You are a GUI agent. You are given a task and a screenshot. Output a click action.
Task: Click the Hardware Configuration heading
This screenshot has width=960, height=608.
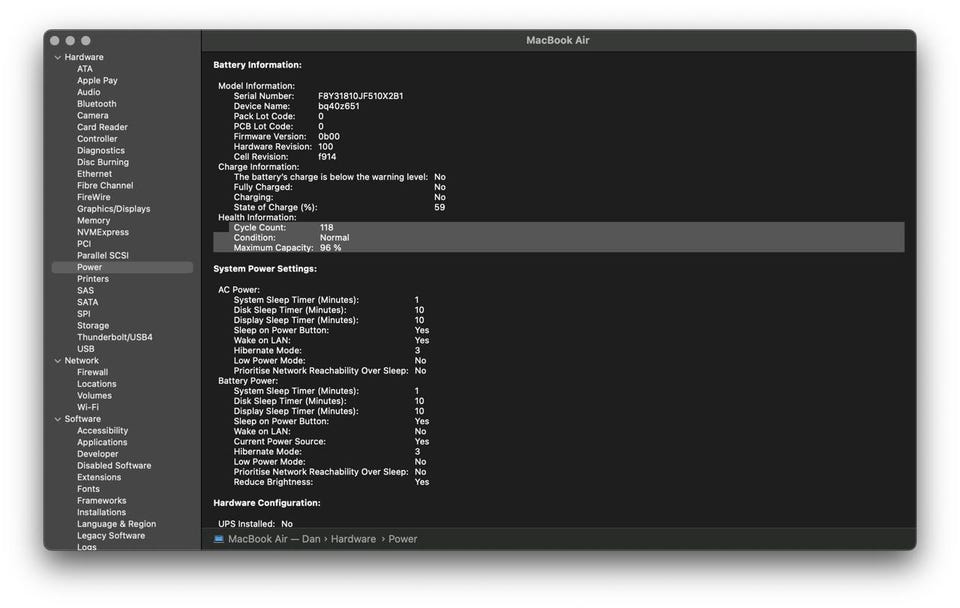pos(267,503)
